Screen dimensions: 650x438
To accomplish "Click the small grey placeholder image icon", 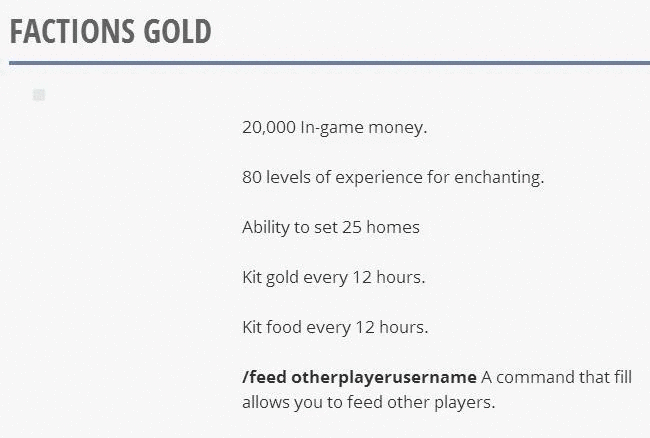I will (x=39, y=95).
